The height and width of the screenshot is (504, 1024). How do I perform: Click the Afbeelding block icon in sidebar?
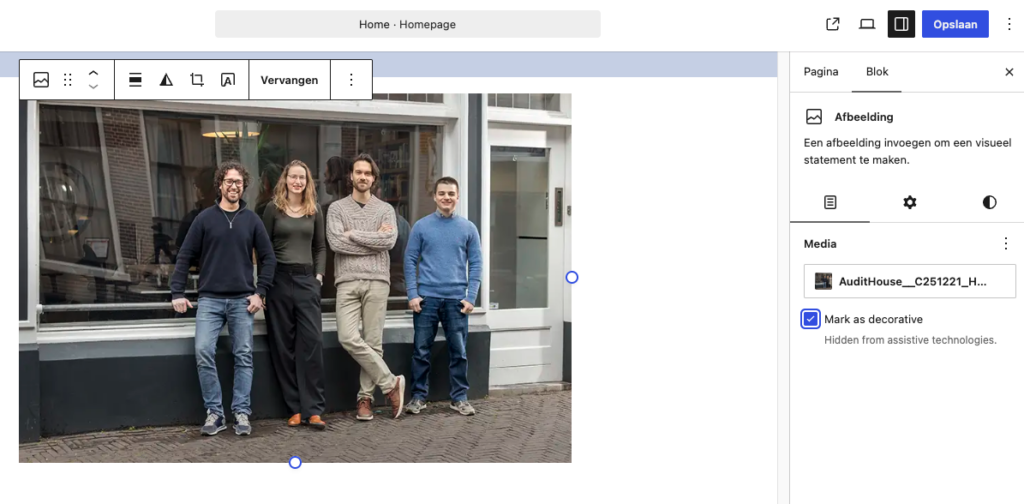pyautogui.click(x=814, y=117)
